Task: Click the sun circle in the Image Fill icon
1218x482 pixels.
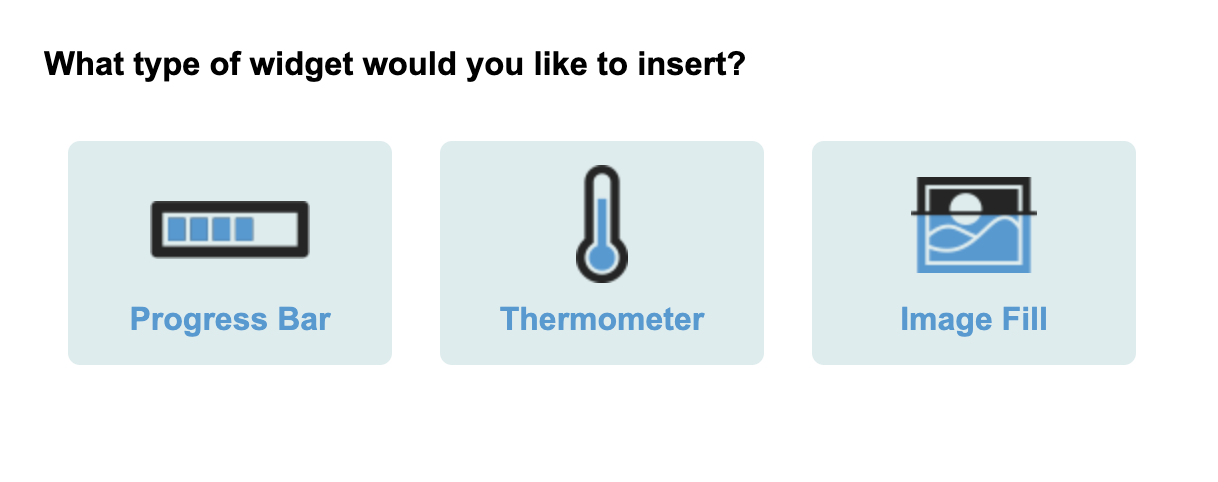Action: pyautogui.click(x=965, y=208)
